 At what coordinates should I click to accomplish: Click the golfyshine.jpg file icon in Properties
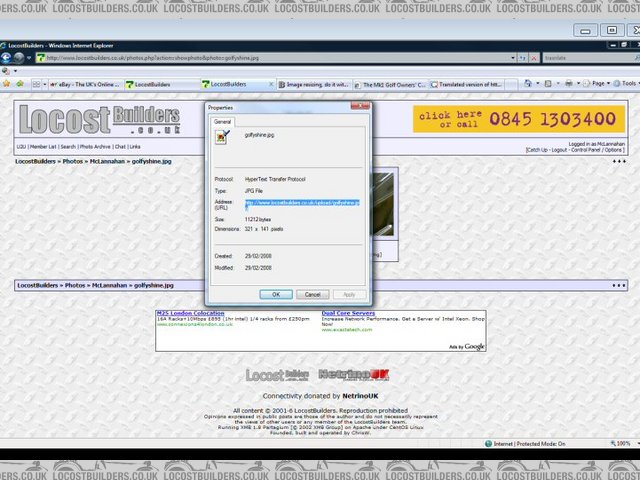click(x=224, y=136)
